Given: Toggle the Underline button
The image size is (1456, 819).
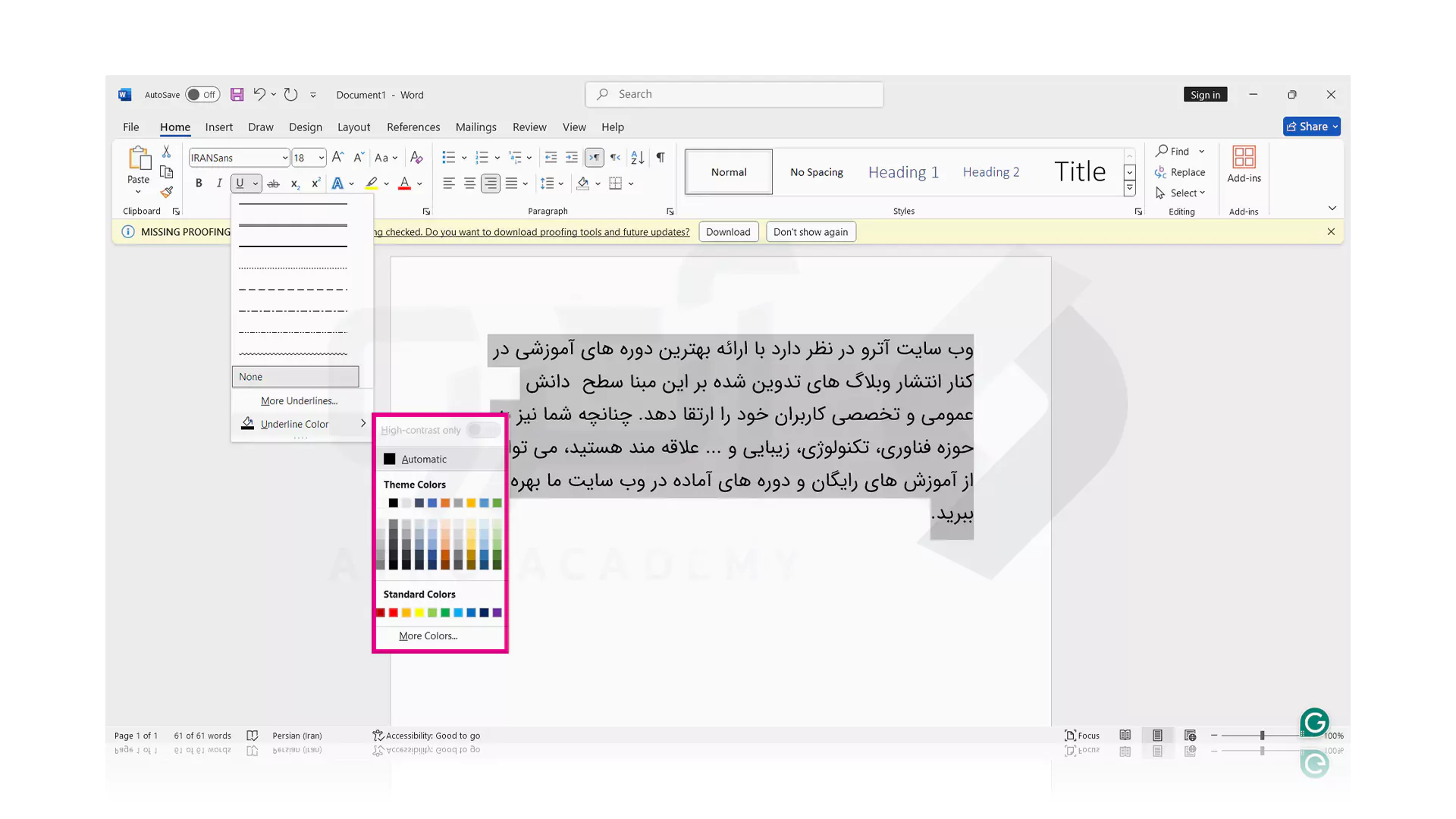Looking at the screenshot, I should tap(240, 184).
